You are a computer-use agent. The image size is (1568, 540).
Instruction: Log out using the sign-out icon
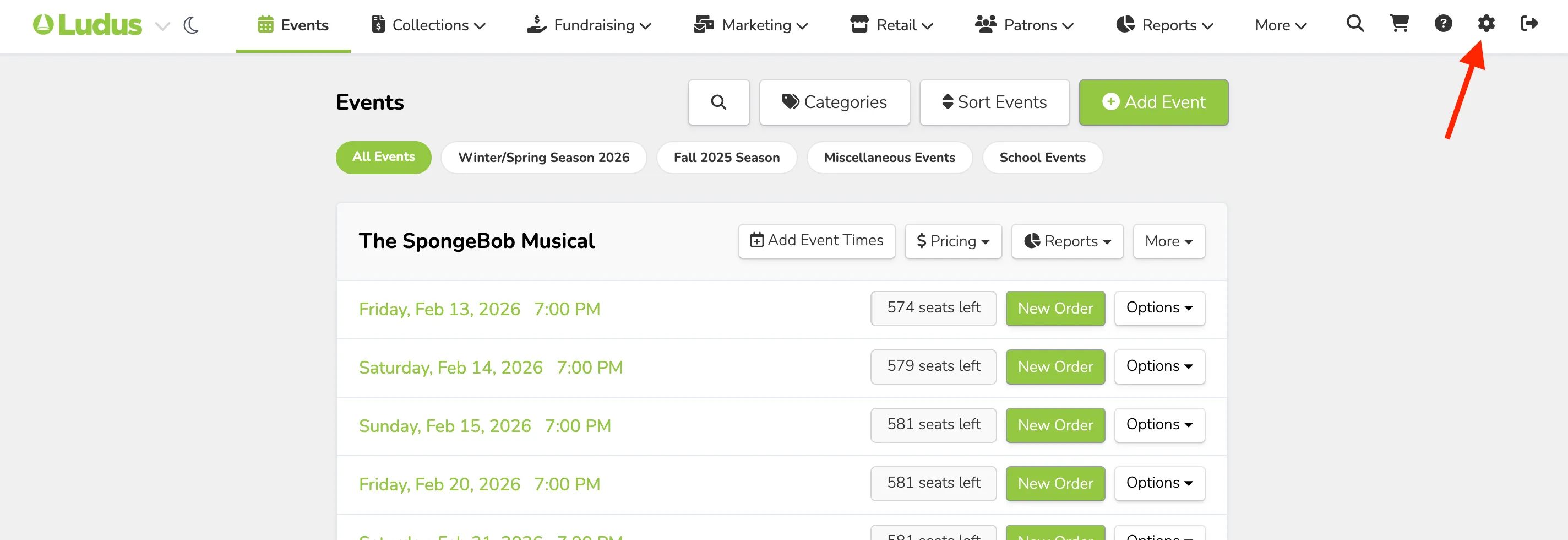pos(1529,24)
